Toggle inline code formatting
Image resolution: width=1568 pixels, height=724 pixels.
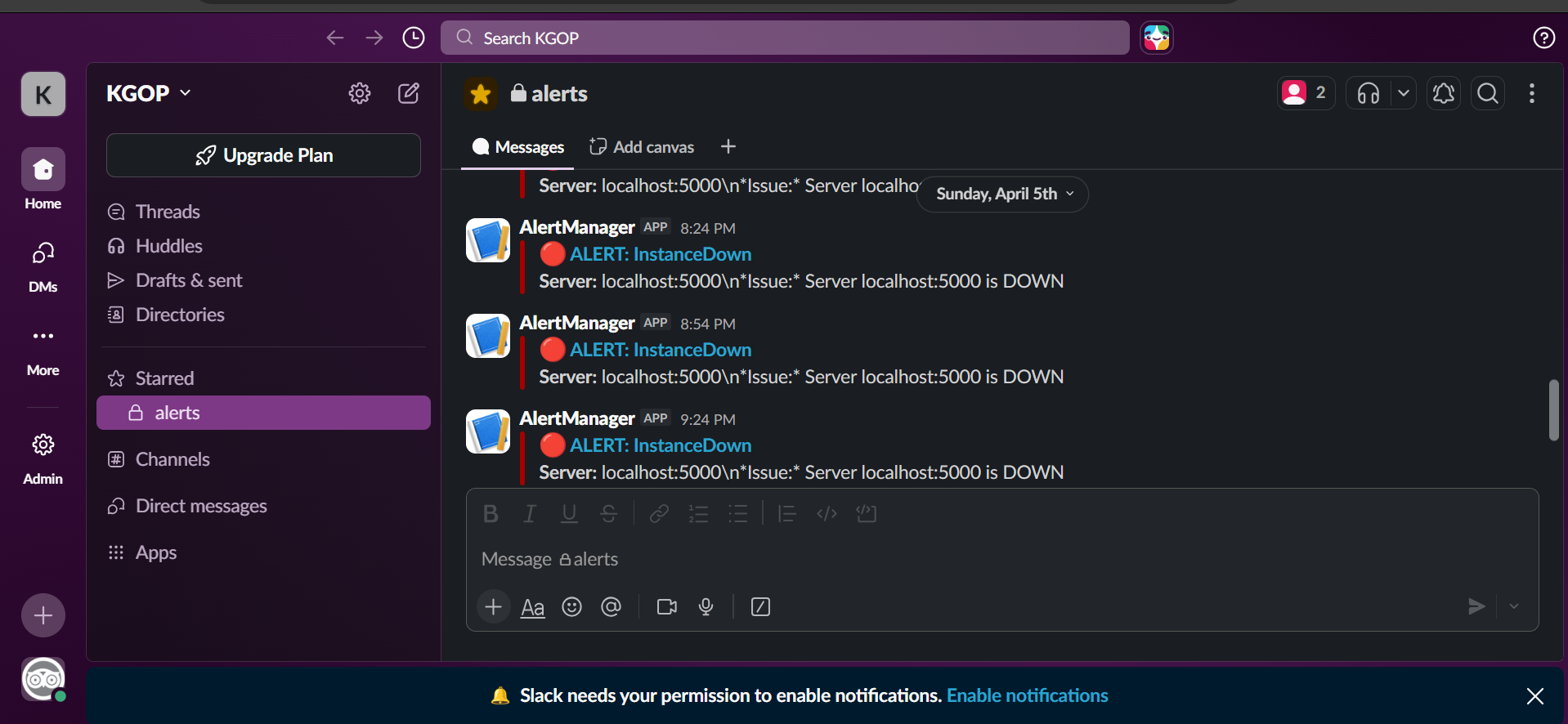[827, 513]
